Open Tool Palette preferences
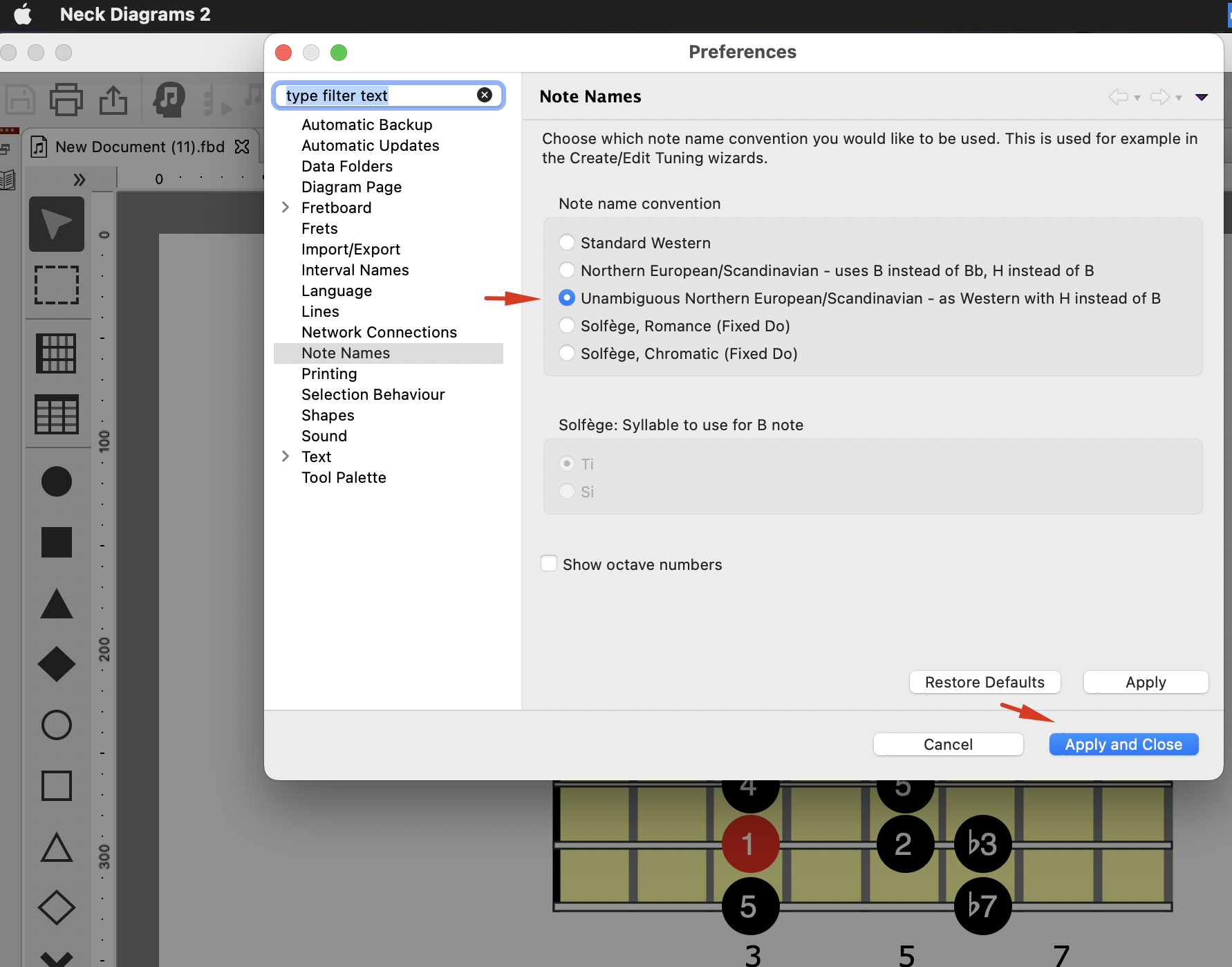Viewport: 1232px width, 967px height. click(x=344, y=477)
